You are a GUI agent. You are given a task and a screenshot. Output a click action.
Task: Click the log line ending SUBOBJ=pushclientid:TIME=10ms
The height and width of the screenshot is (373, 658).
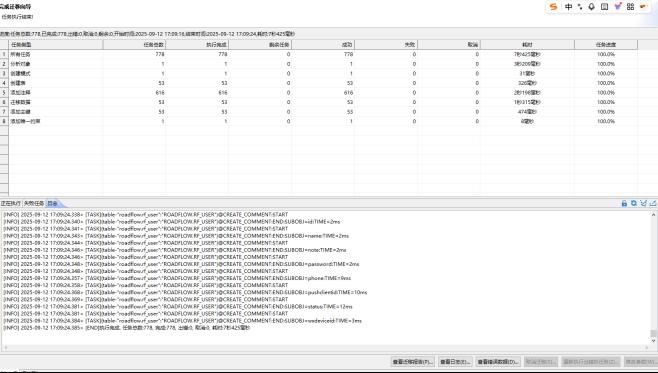[x=185, y=292]
